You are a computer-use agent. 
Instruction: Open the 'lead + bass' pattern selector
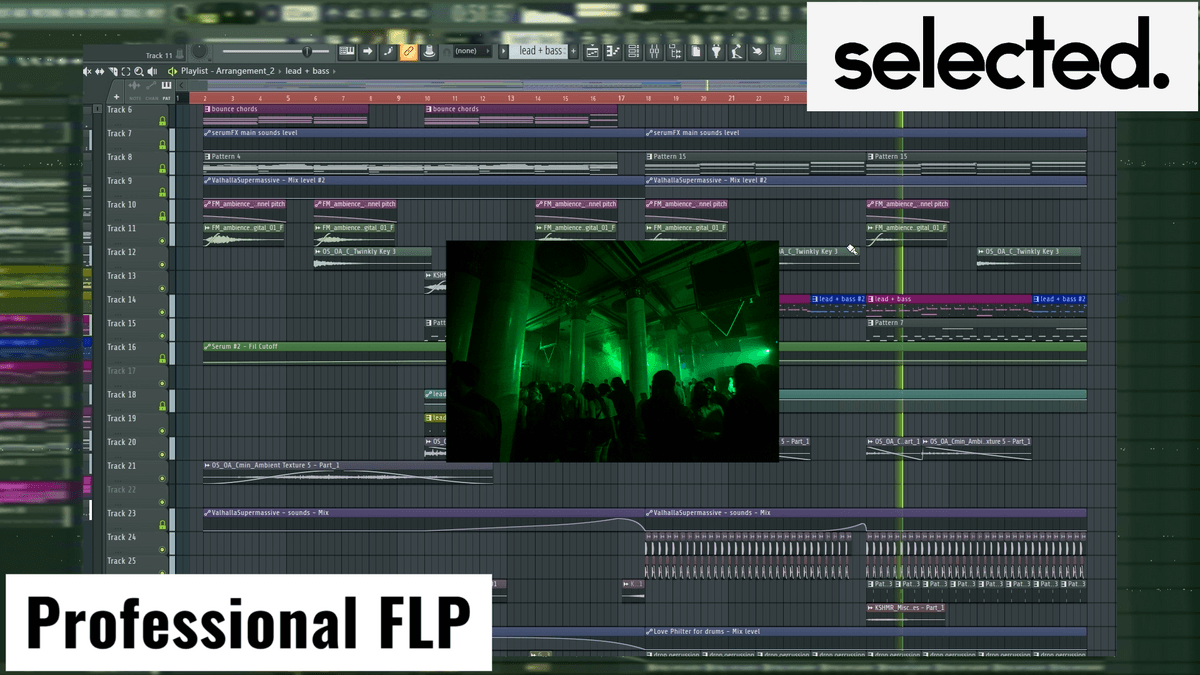[540, 51]
